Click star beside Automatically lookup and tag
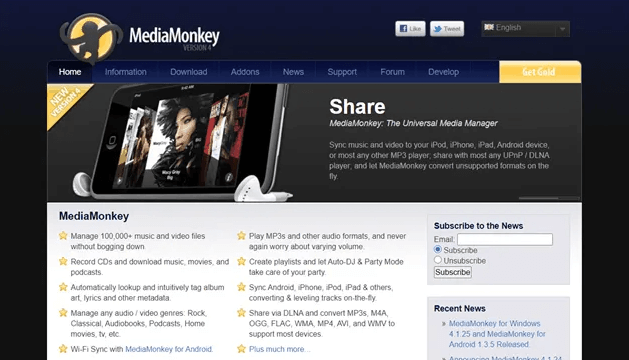 63,287
